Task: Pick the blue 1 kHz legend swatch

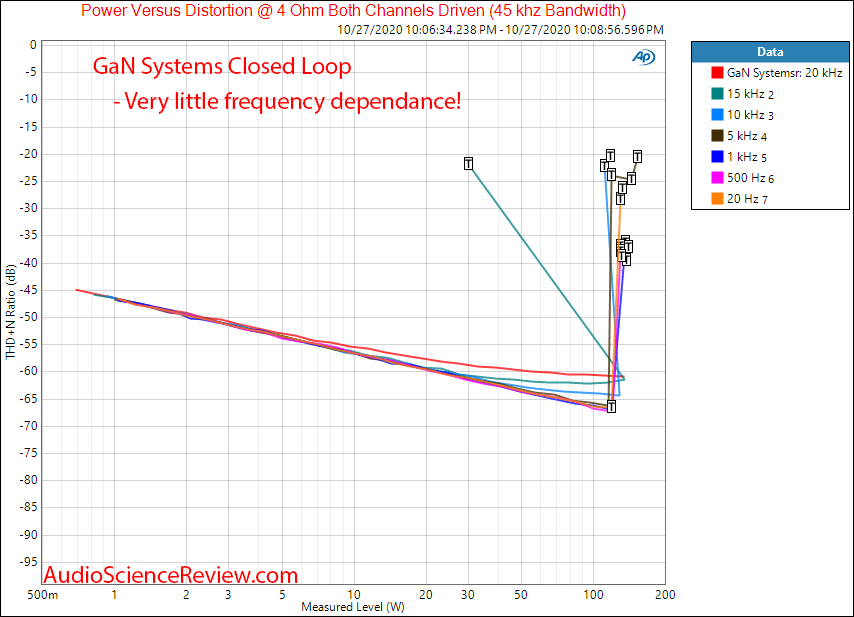Action: [717, 157]
